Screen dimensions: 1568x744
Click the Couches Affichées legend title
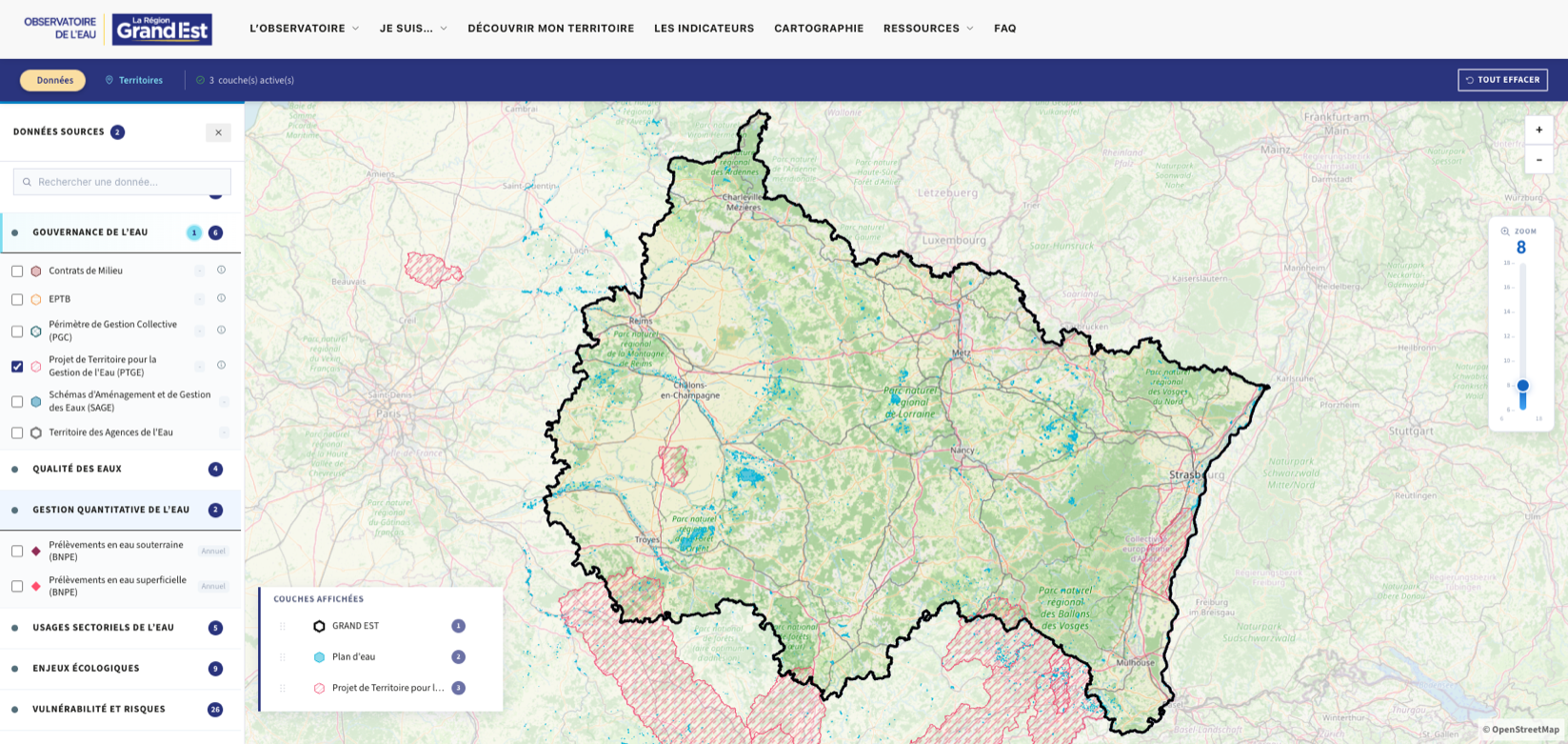click(318, 599)
